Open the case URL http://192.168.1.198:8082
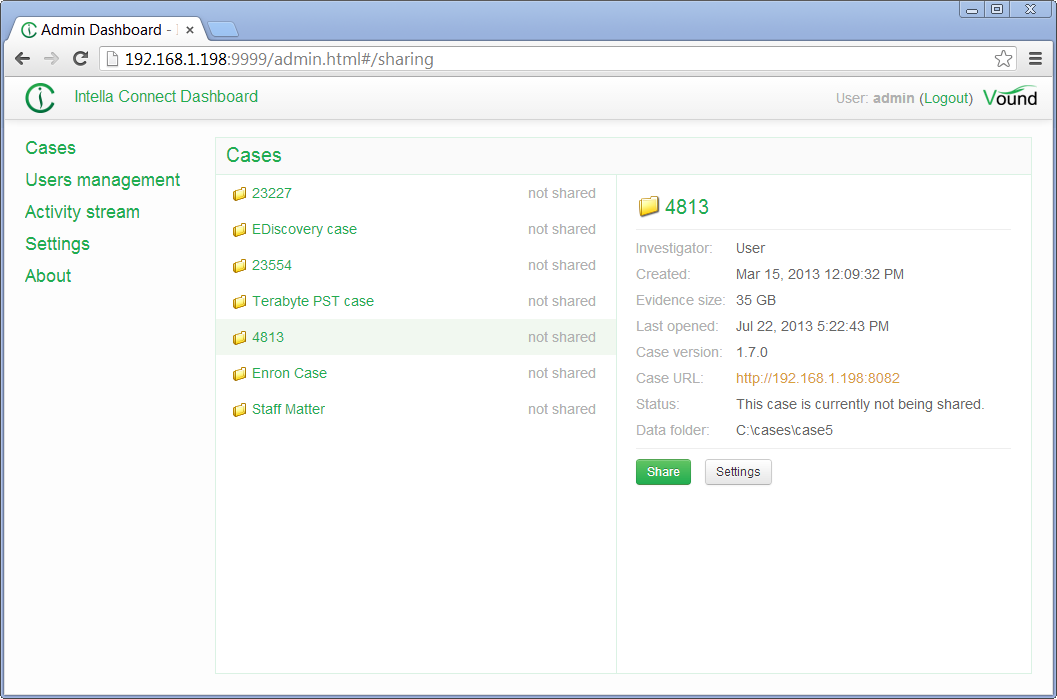Image resolution: width=1057 pixels, height=699 pixels. (x=817, y=378)
